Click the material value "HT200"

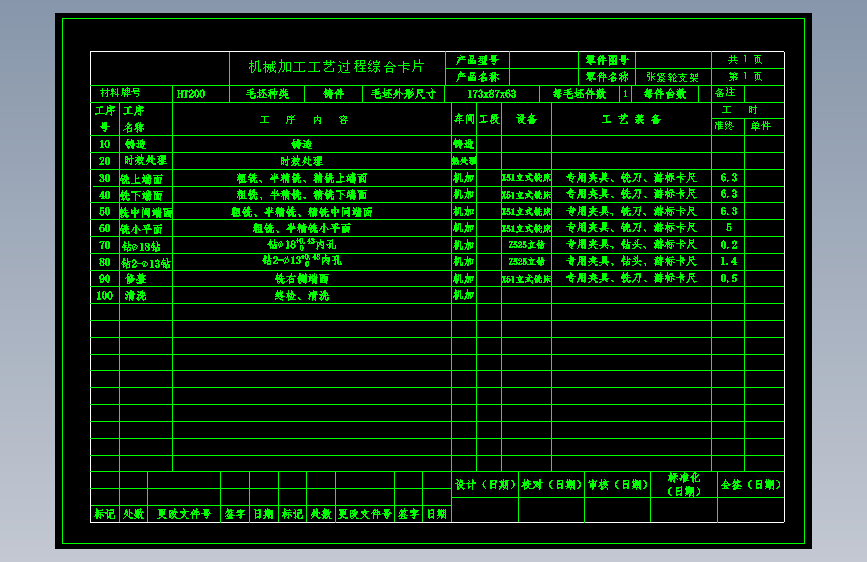point(191,94)
